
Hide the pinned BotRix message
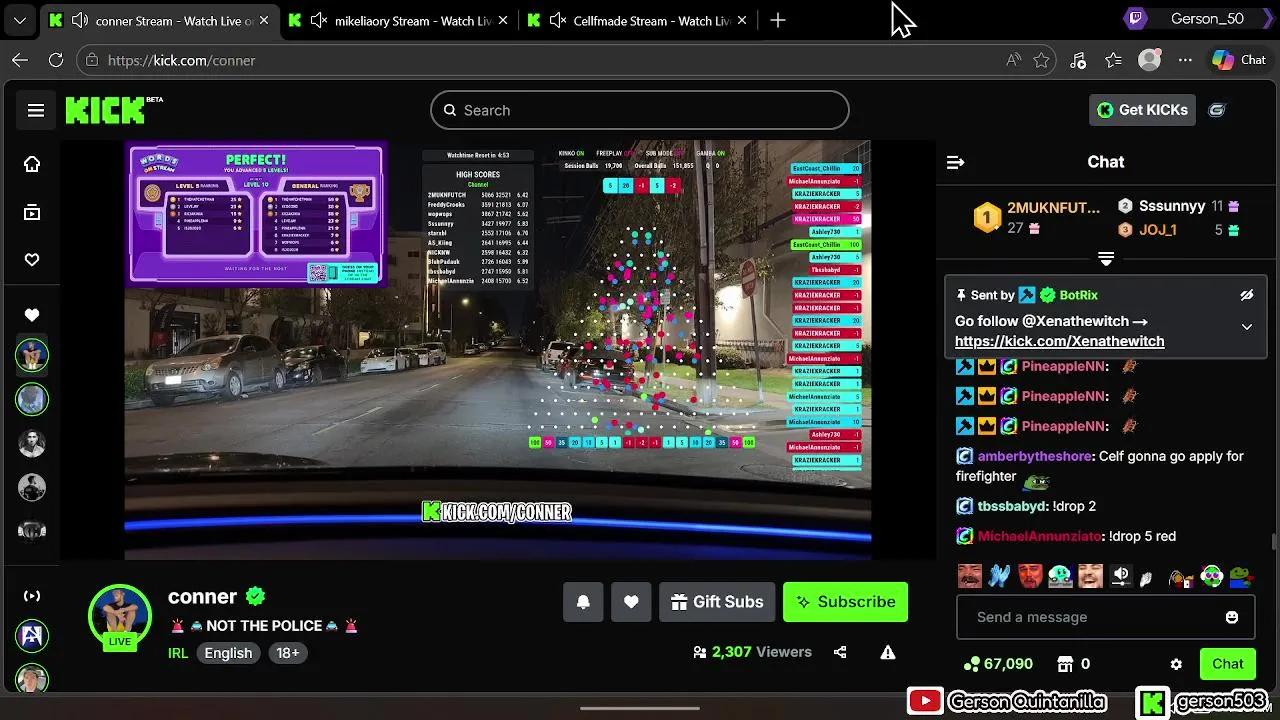click(x=1246, y=295)
